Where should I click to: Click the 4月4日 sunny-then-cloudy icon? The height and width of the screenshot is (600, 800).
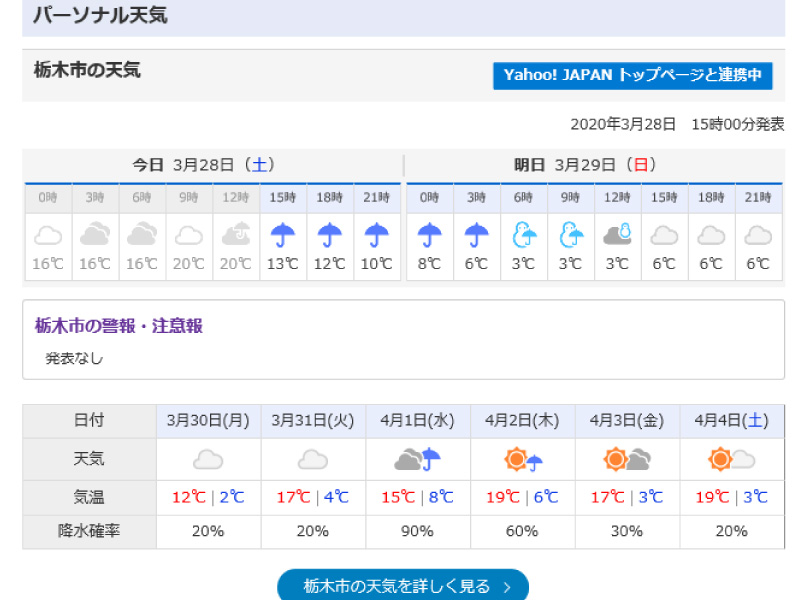tap(731, 460)
